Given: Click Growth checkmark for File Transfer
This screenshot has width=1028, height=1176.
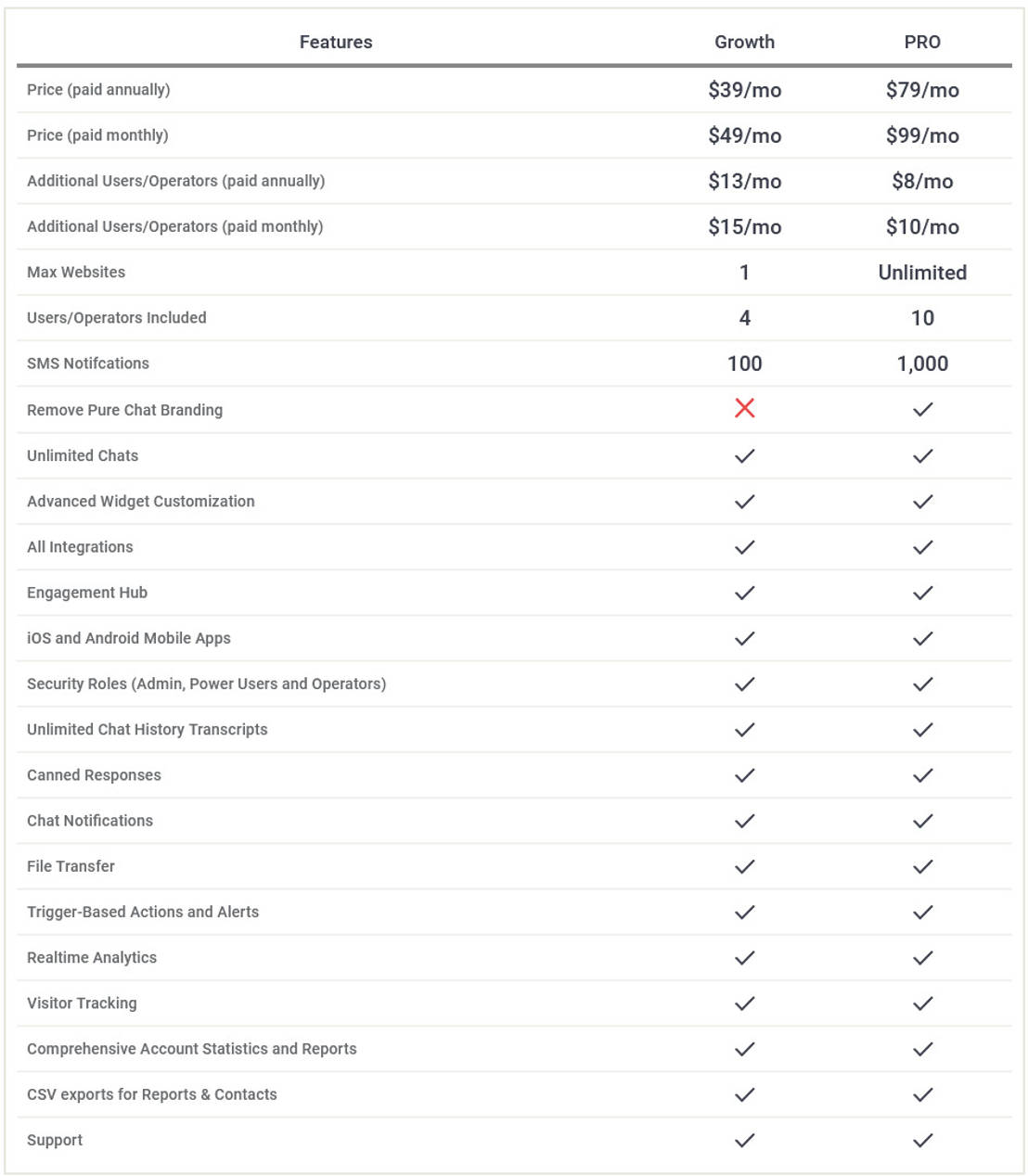Looking at the screenshot, I should point(744,866).
